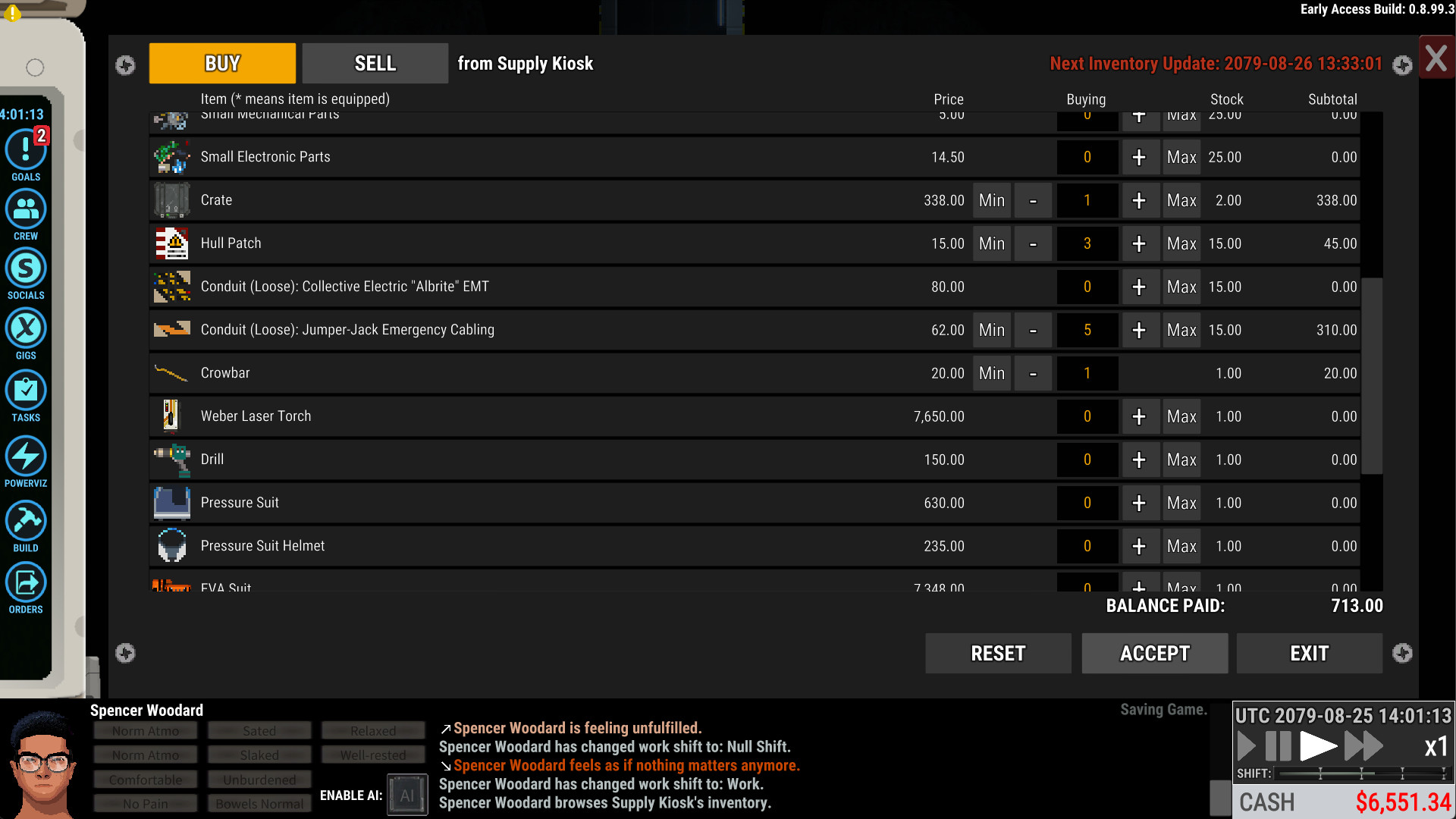Switch to the BUY tab
The image size is (1456, 819).
[x=222, y=63]
